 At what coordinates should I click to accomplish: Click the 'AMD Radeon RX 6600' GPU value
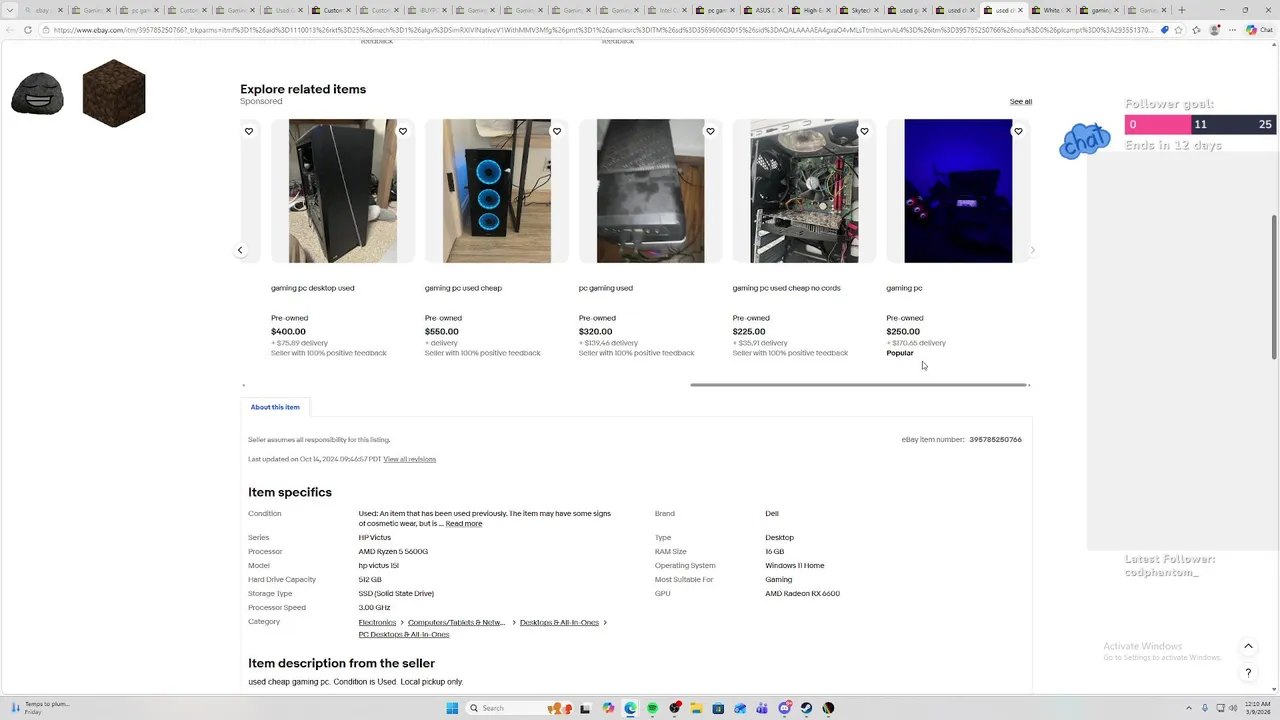pyautogui.click(x=802, y=594)
